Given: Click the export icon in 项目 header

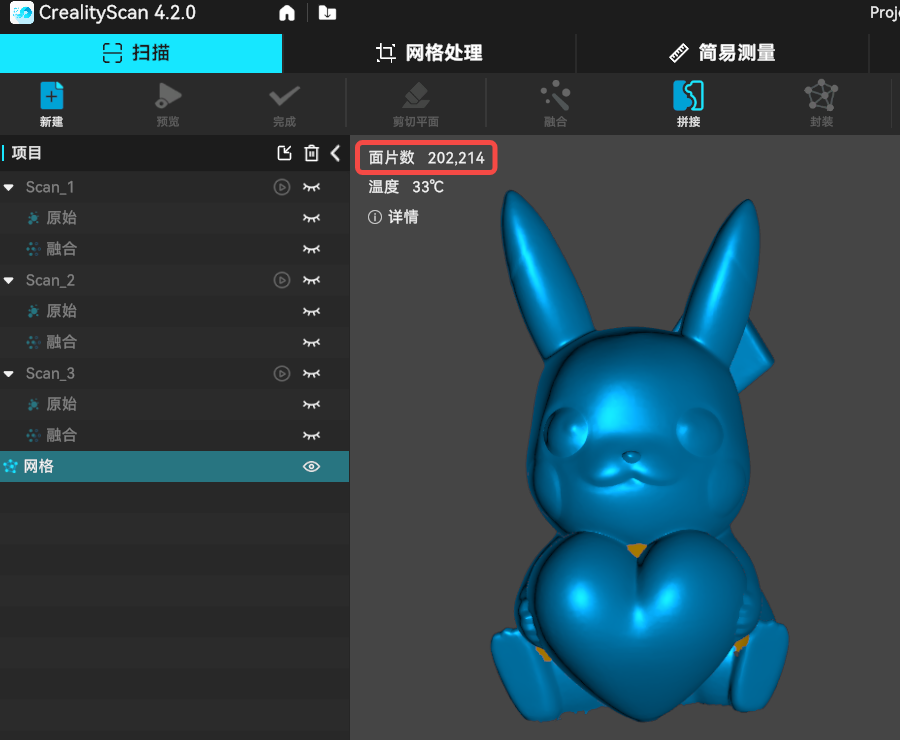Looking at the screenshot, I should pos(284,153).
